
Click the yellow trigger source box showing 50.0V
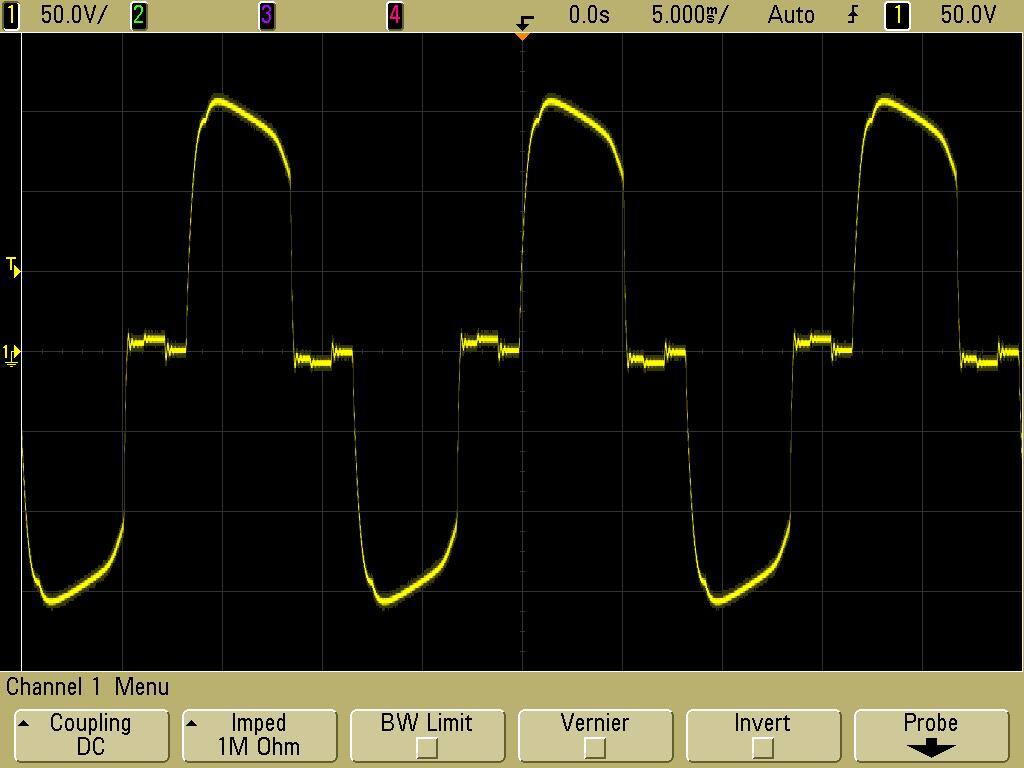click(x=899, y=14)
